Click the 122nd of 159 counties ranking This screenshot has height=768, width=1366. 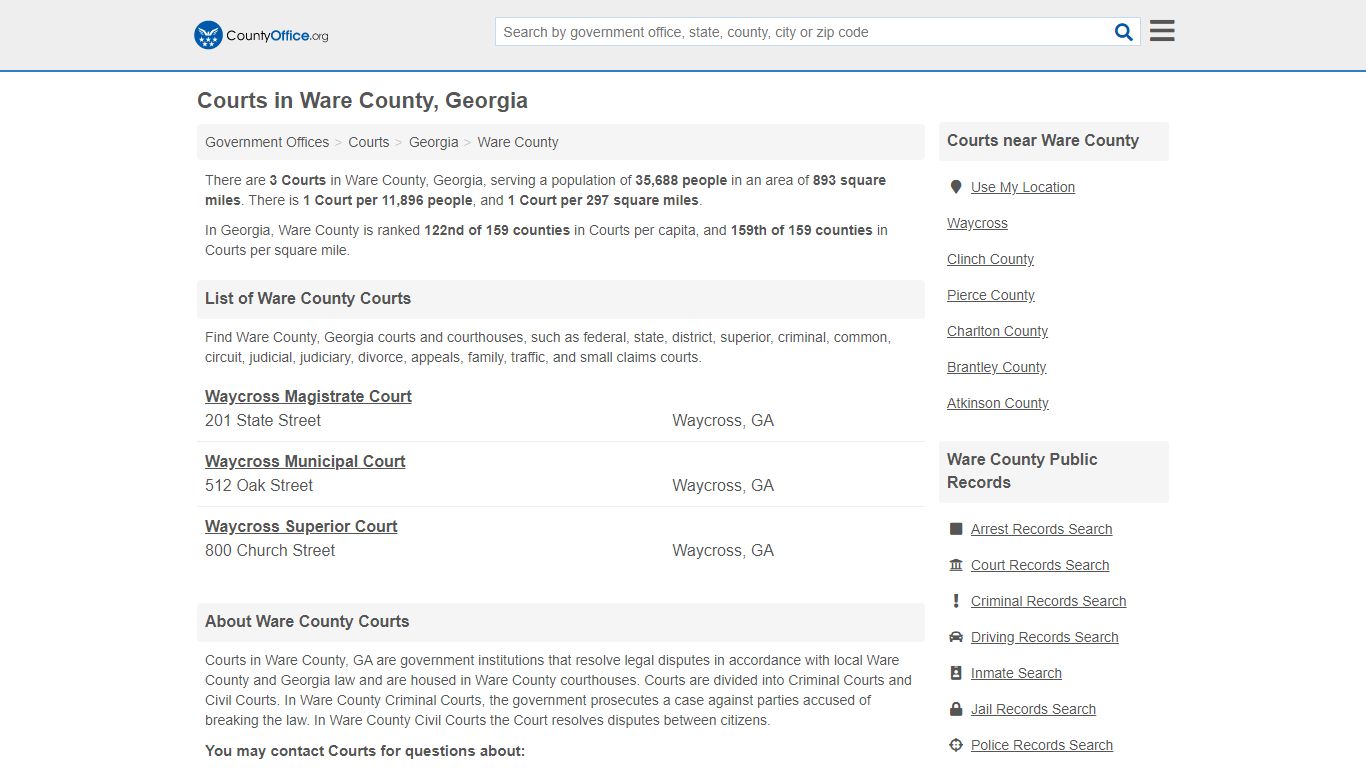(497, 230)
